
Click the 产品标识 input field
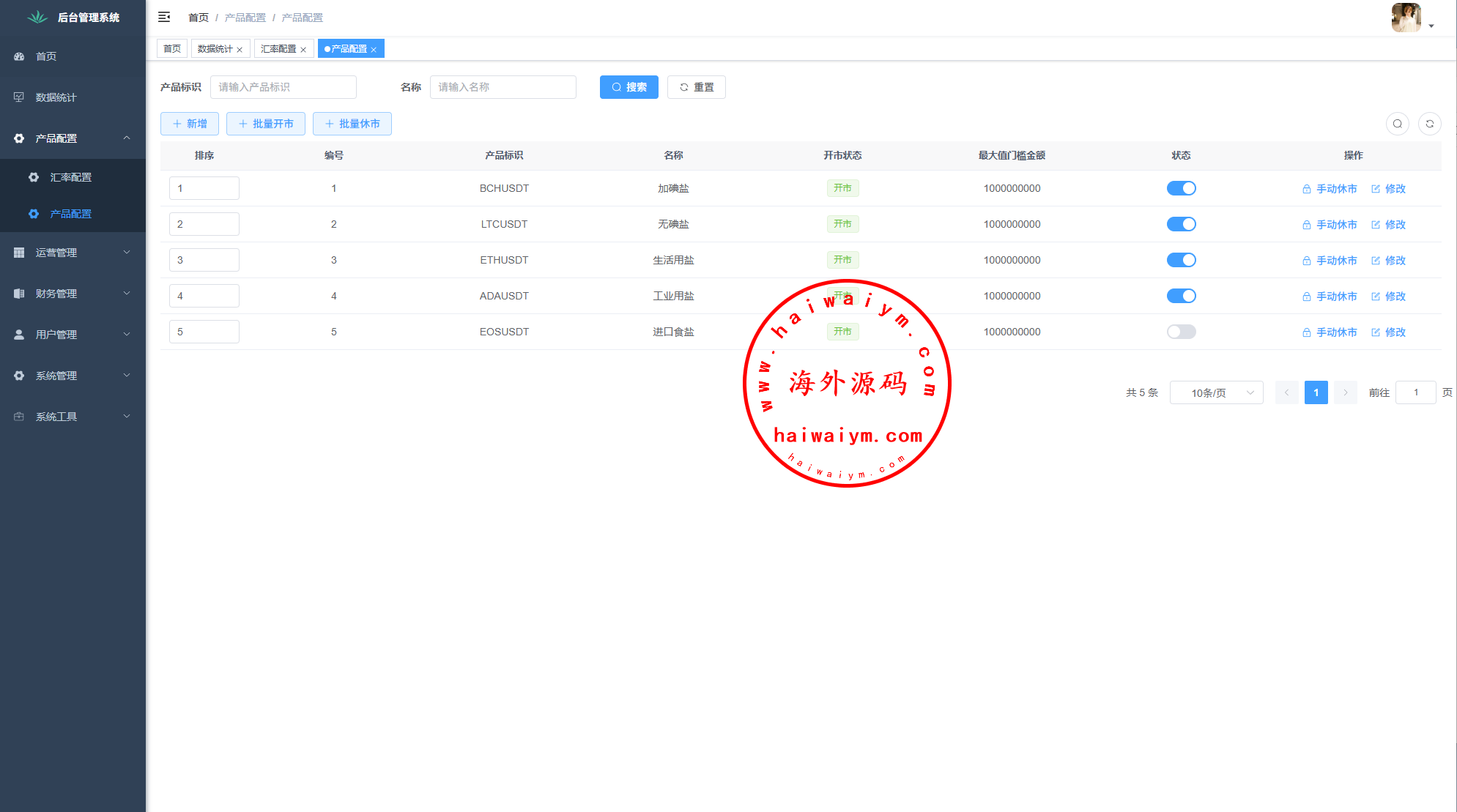[283, 87]
